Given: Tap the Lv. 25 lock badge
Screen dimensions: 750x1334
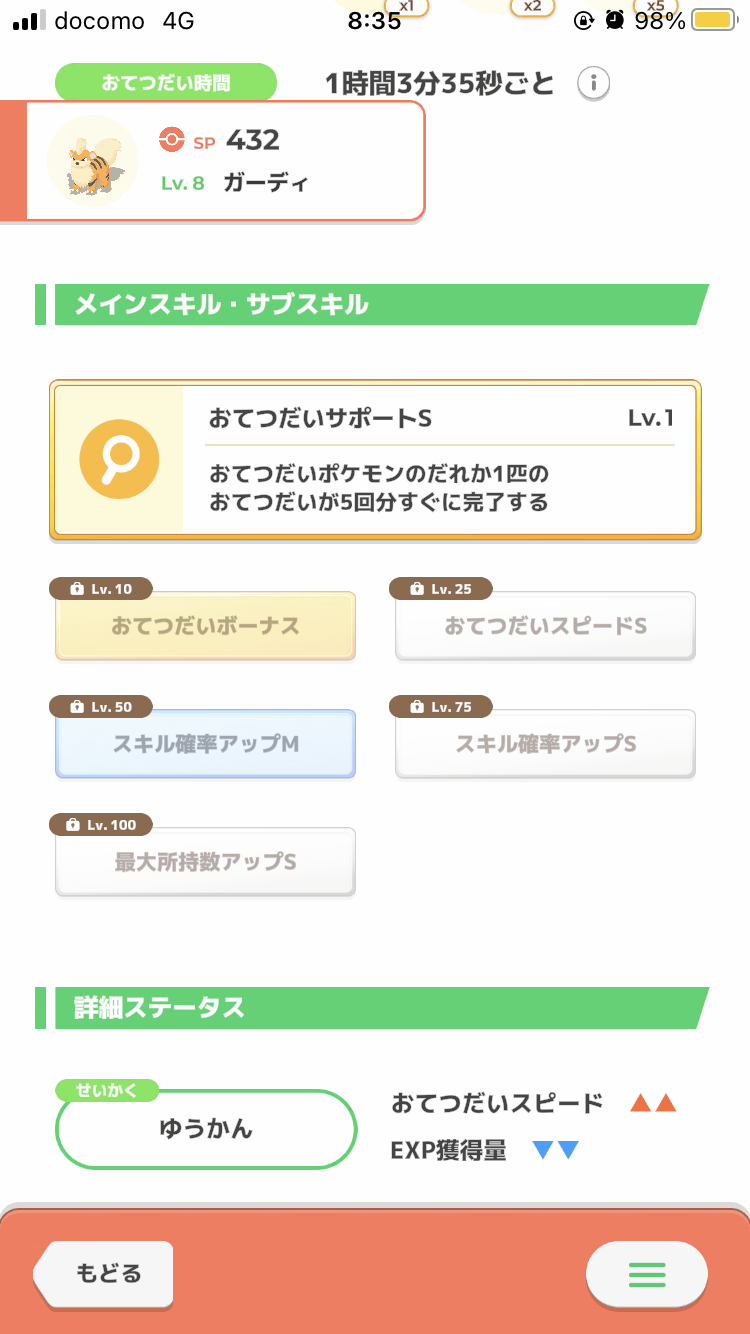Looking at the screenshot, I should pyautogui.click(x=441, y=589).
